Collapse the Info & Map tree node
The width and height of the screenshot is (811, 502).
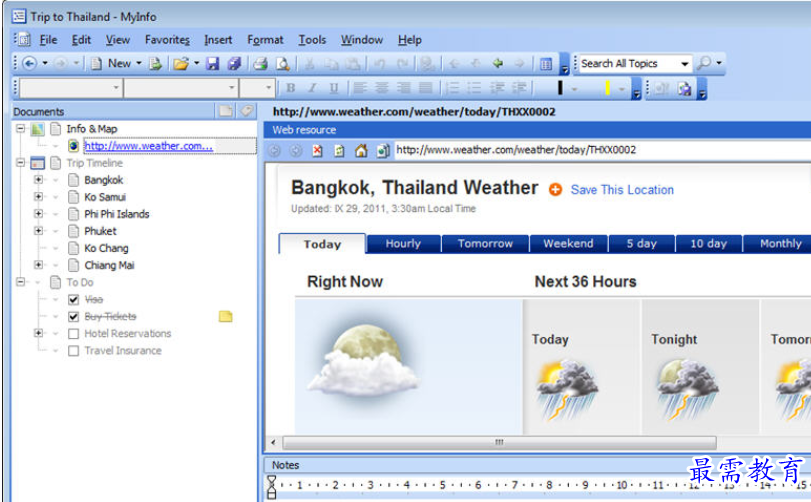click(20, 128)
